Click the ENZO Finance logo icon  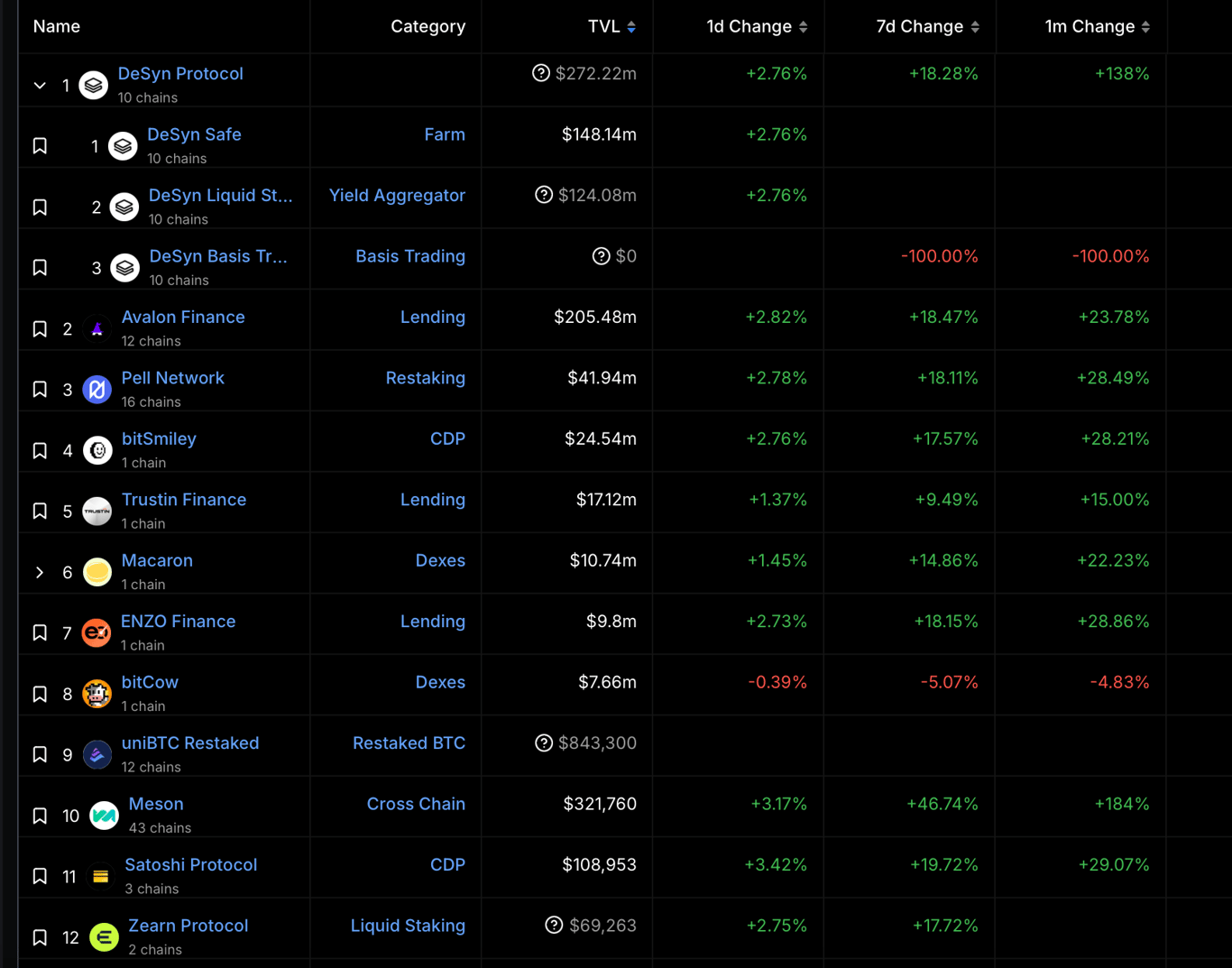(97, 633)
